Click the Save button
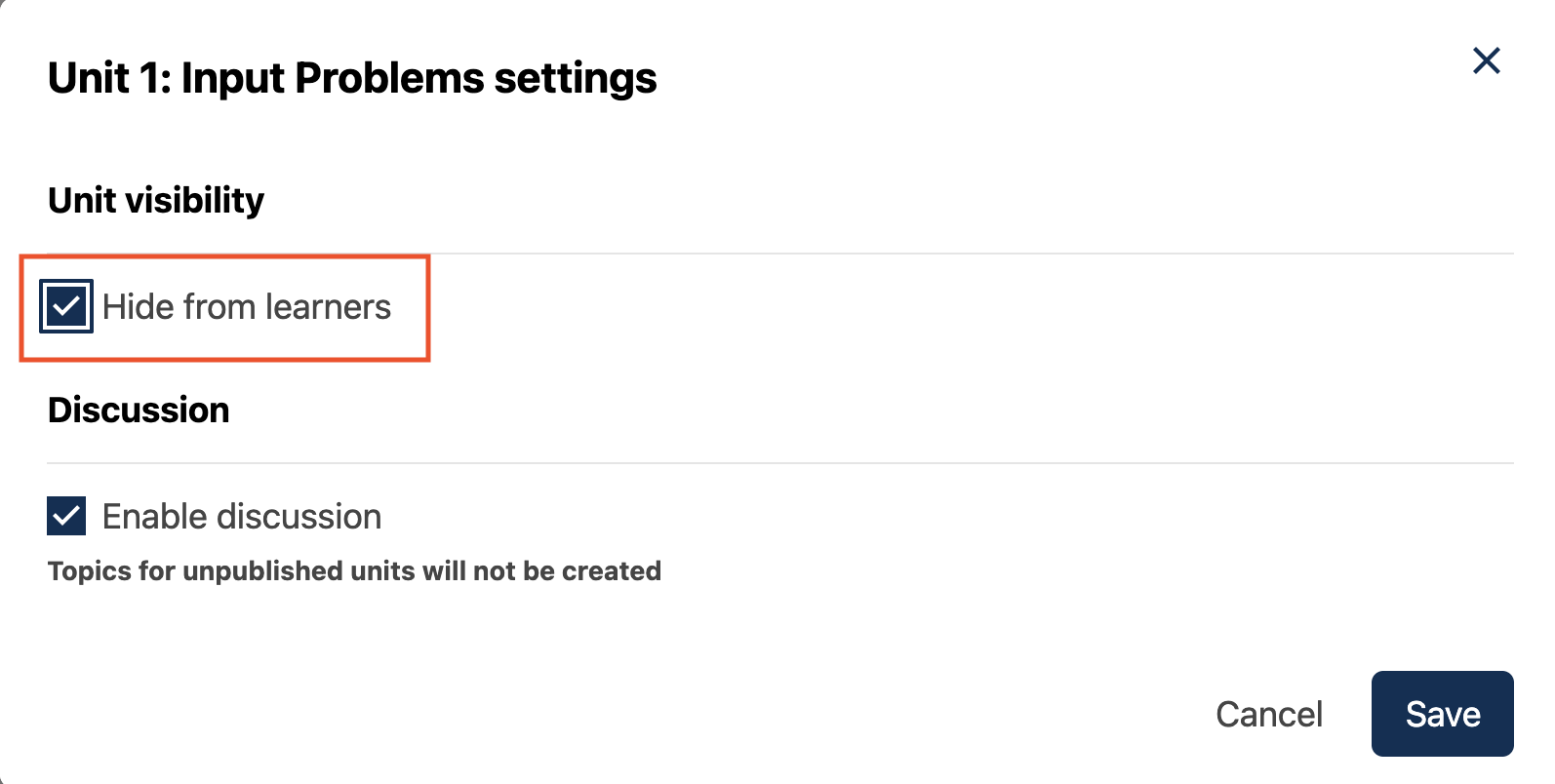This screenshot has height=784, width=1555. pos(1442,714)
